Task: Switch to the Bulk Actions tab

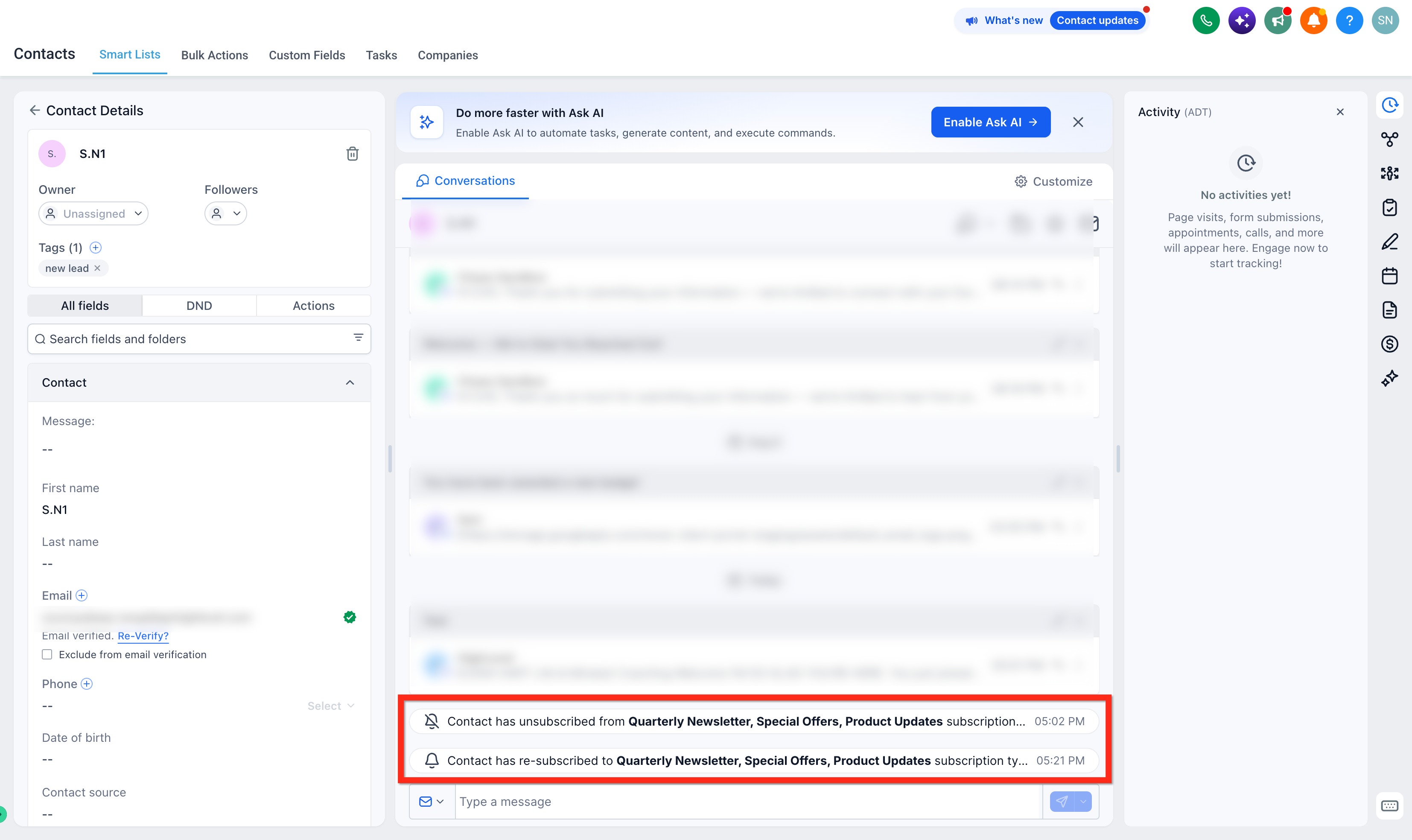Action: click(214, 55)
